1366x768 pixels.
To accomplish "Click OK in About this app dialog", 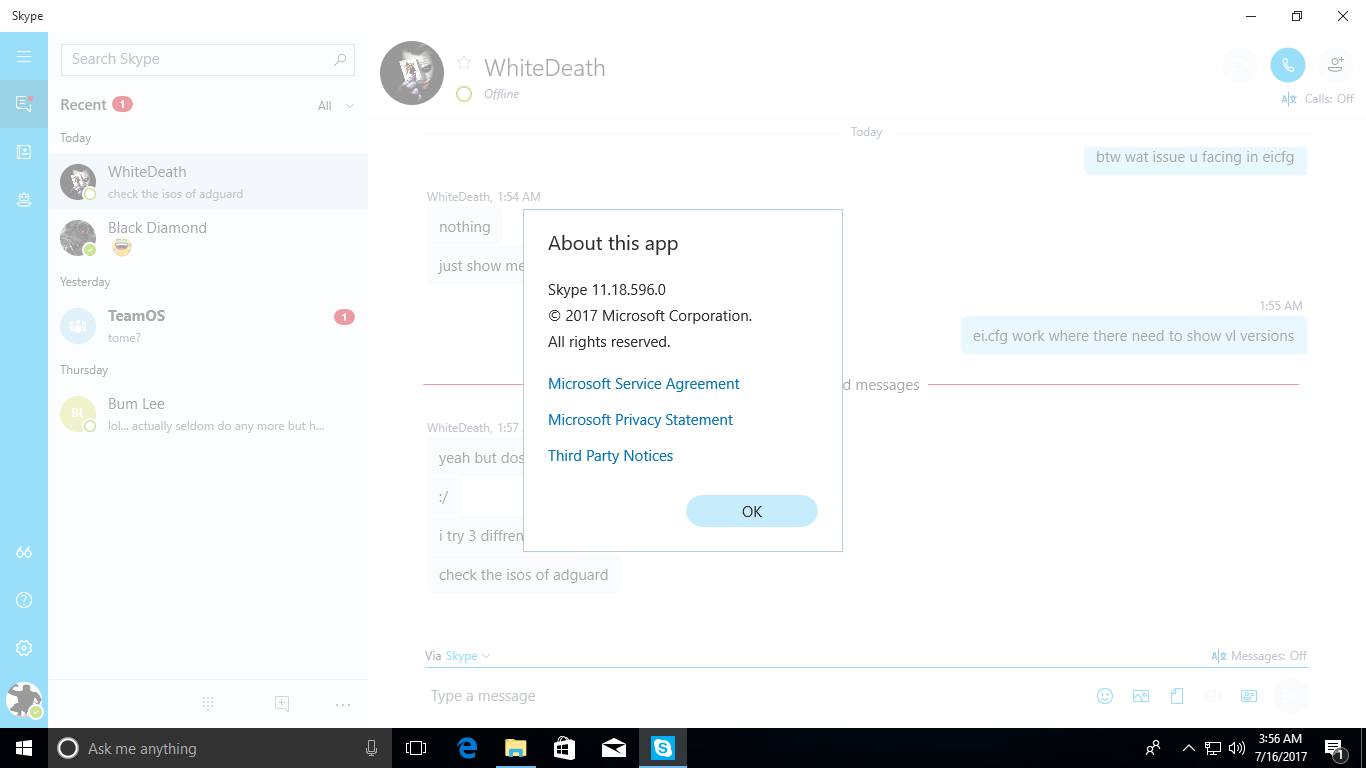I will point(751,511).
